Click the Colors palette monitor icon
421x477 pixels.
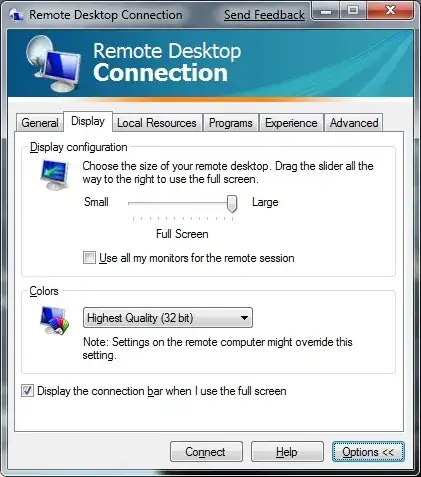point(54,321)
